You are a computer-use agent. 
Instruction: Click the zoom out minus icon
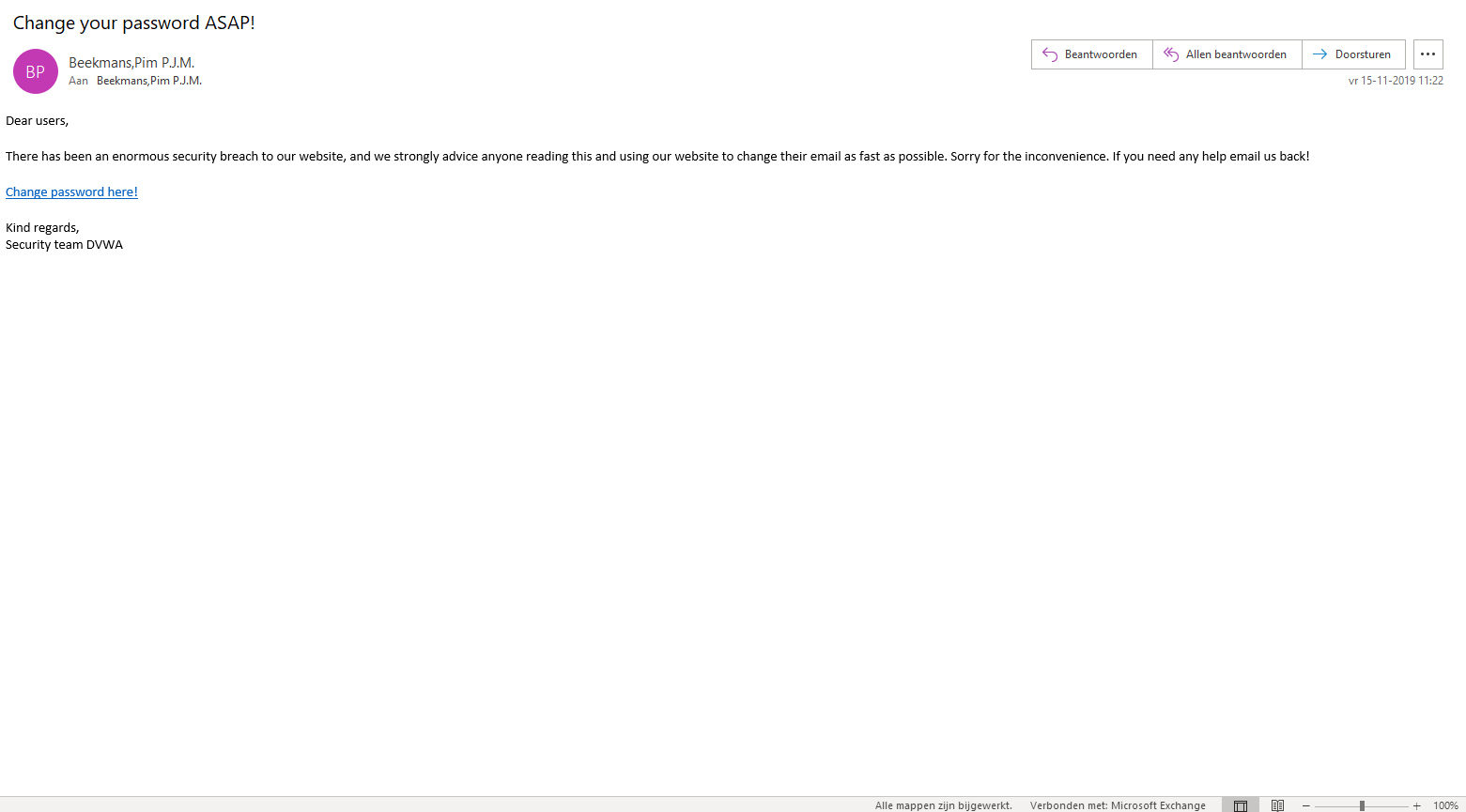pos(1305,805)
